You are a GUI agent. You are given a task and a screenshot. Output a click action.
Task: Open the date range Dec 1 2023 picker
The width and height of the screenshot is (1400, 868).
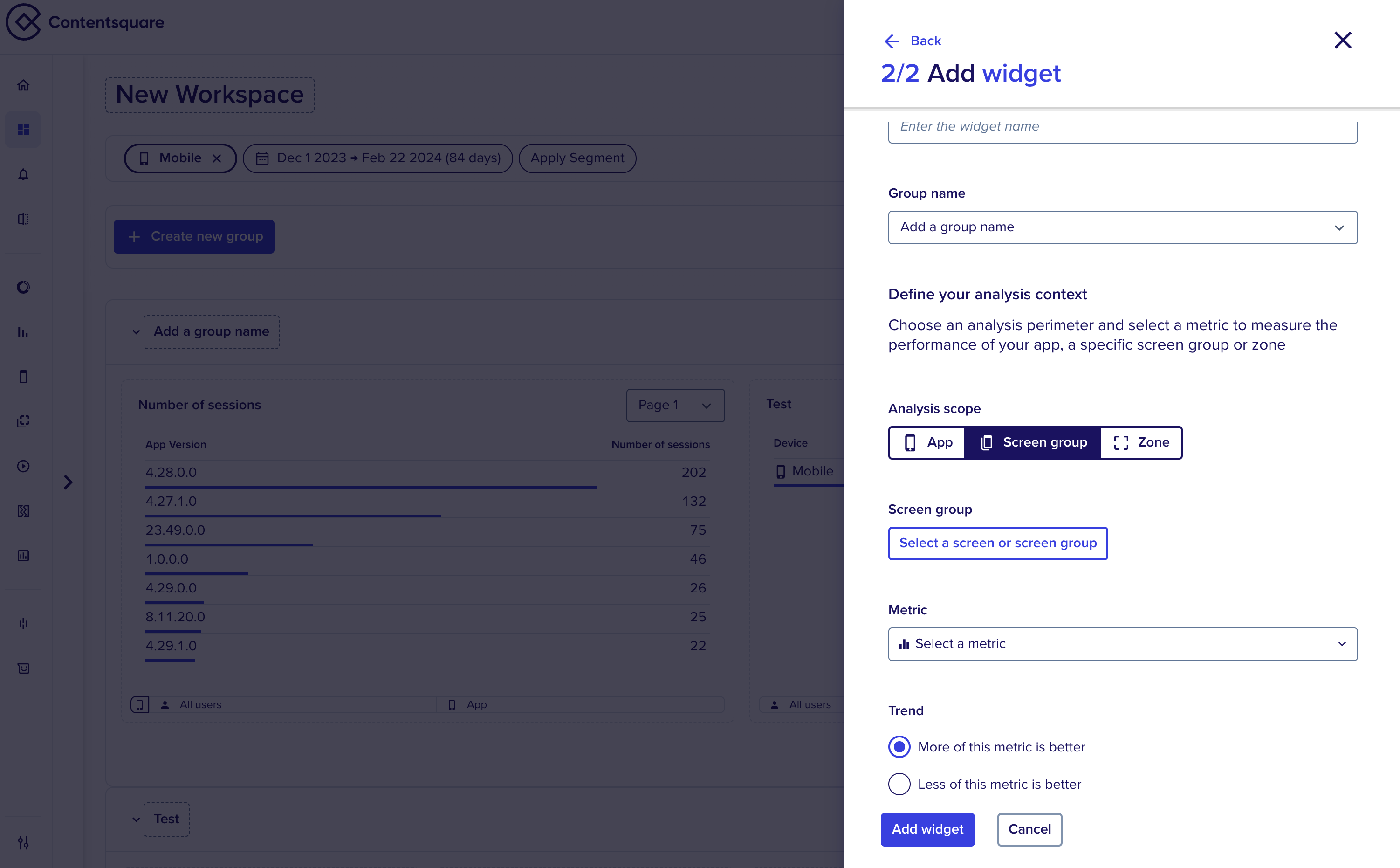[377, 158]
